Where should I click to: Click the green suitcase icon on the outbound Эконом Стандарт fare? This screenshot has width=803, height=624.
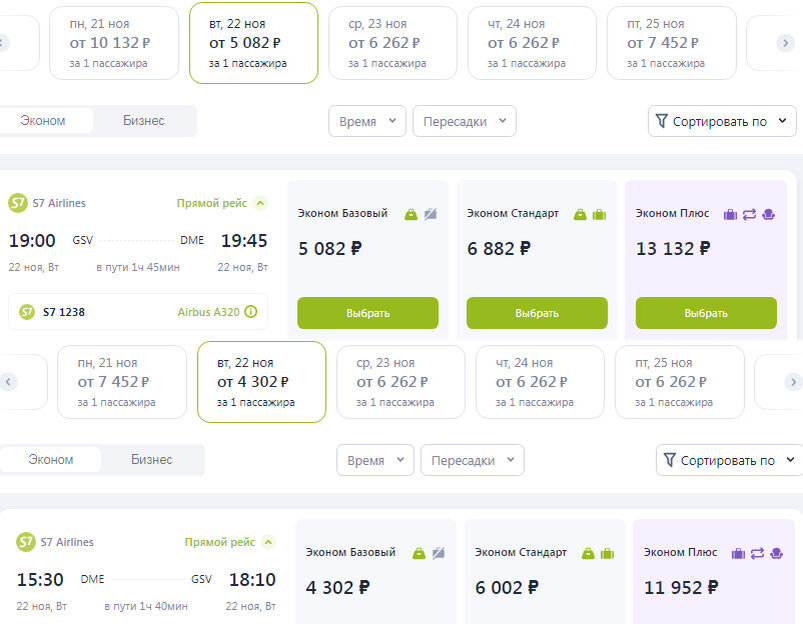[599, 214]
